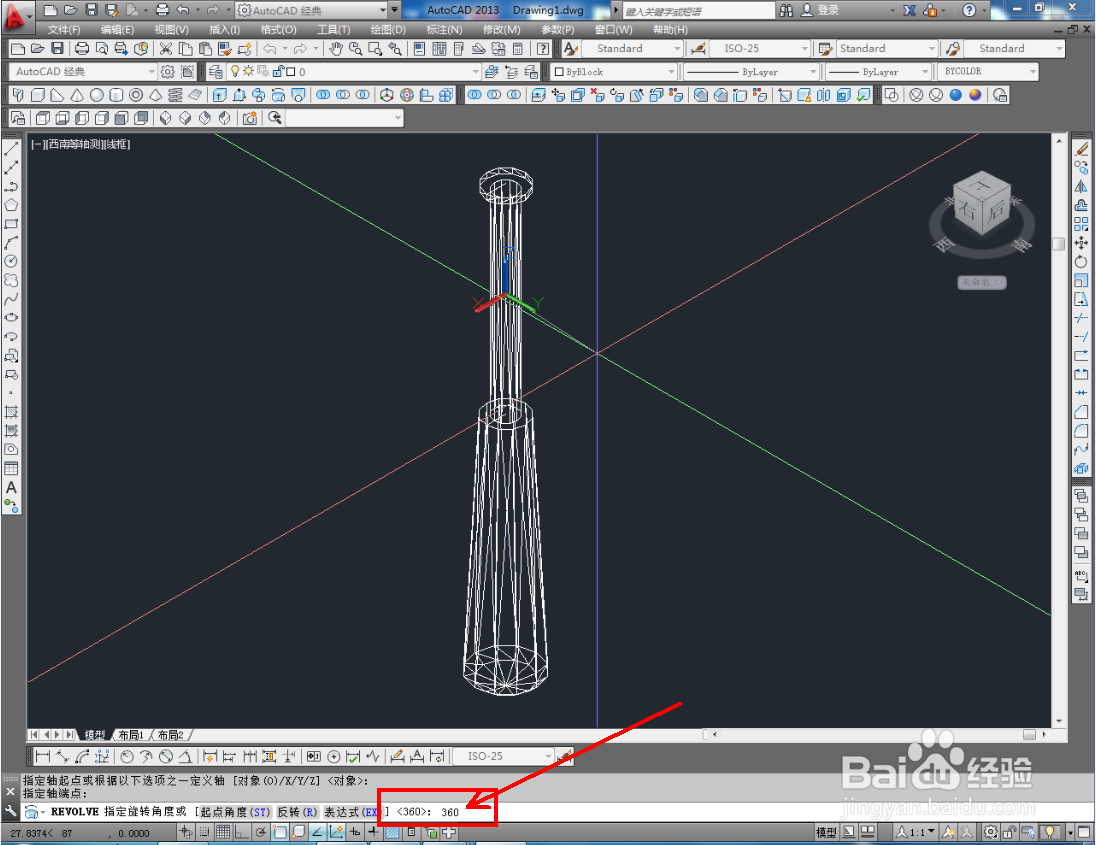The width and height of the screenshot is (1096, 845).
Task: Select the Realistic blue sphere visual style
Action: pos(956,95)
